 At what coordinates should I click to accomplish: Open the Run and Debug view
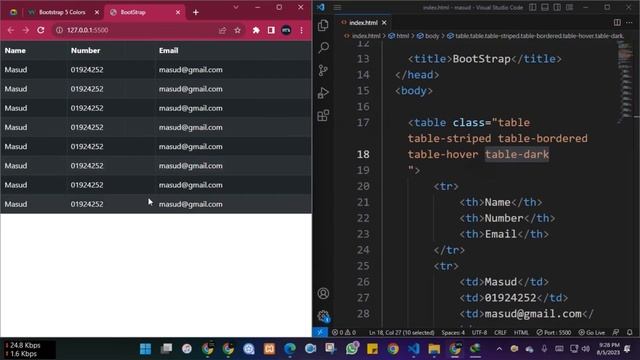(x=323, y=93)
